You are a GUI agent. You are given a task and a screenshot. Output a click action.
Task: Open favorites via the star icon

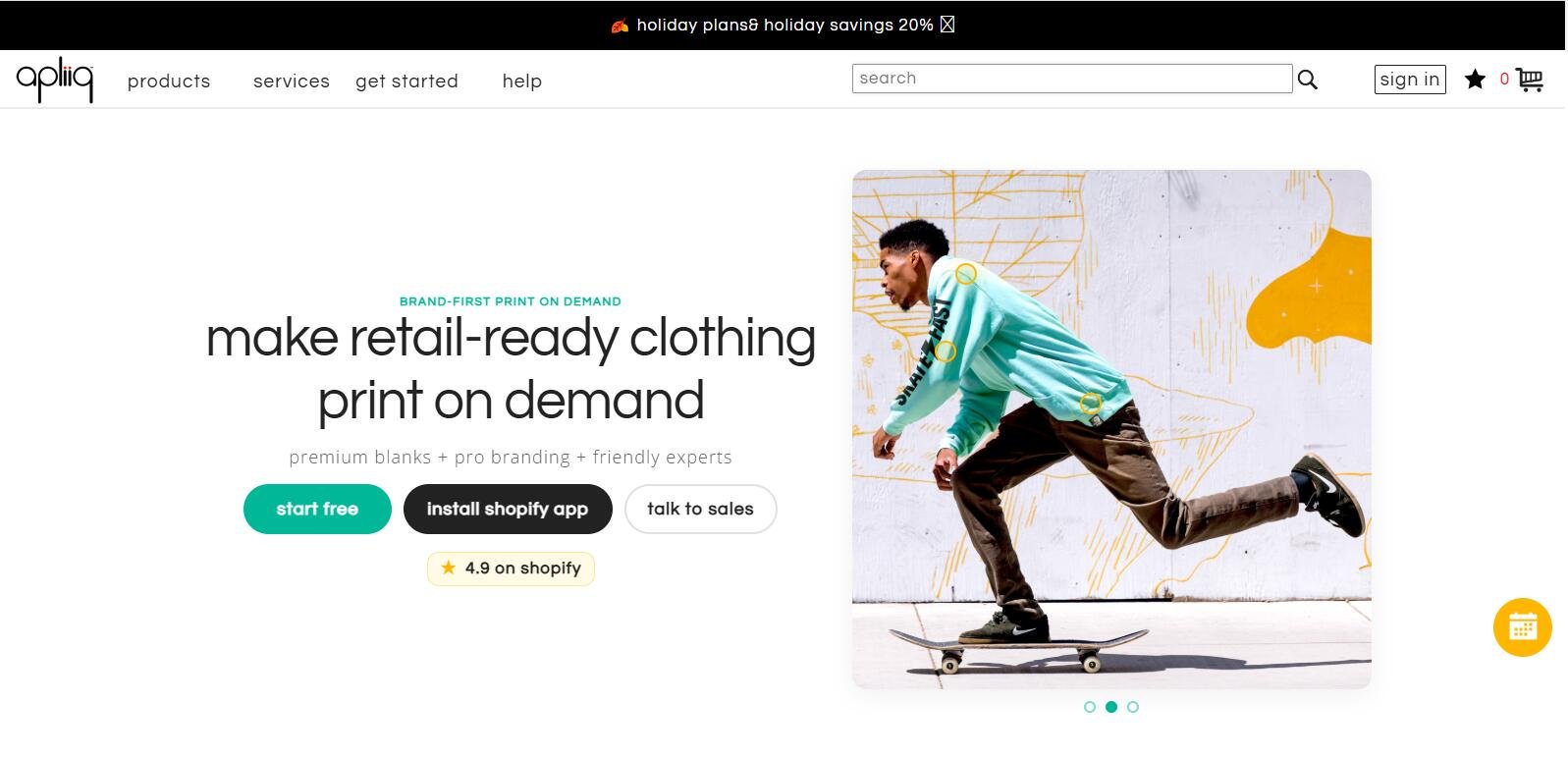[x=1475, y=80]
